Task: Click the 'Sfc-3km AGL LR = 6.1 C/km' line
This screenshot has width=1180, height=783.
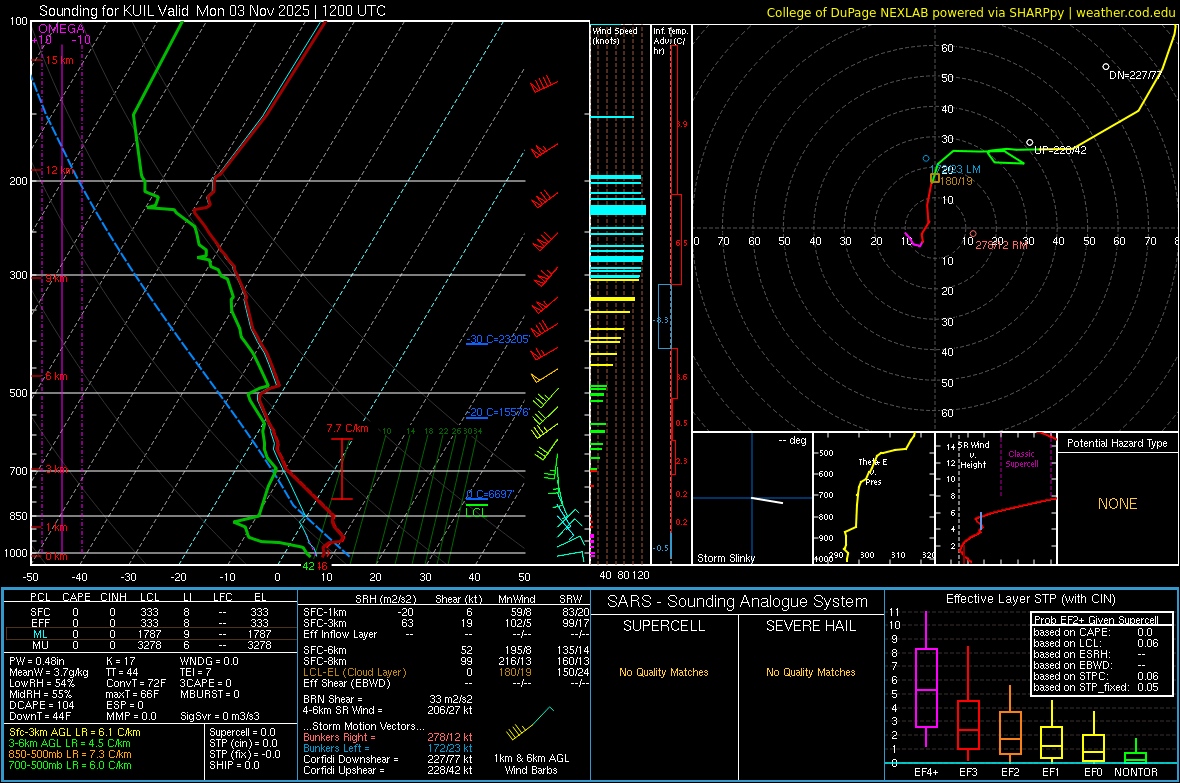Action: click(x=75, y=732)
